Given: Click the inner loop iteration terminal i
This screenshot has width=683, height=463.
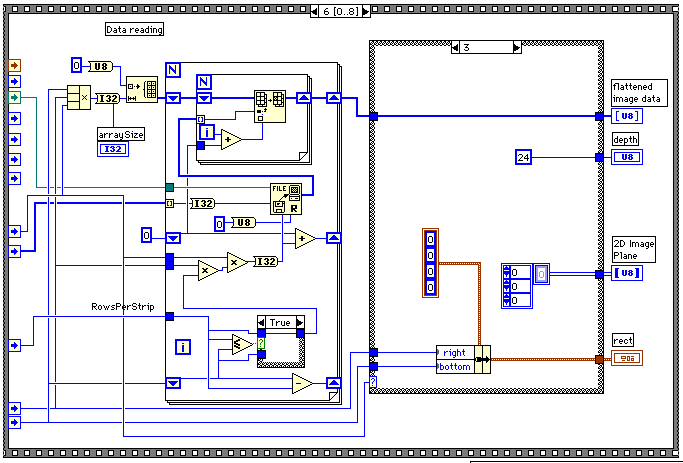Looking at the screenshot, I should (207, 132).
